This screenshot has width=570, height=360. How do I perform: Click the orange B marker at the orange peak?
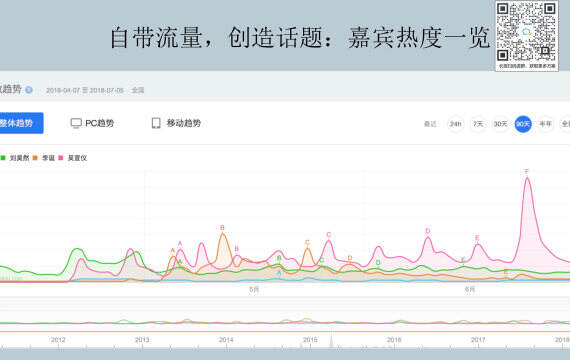point(222,228)
